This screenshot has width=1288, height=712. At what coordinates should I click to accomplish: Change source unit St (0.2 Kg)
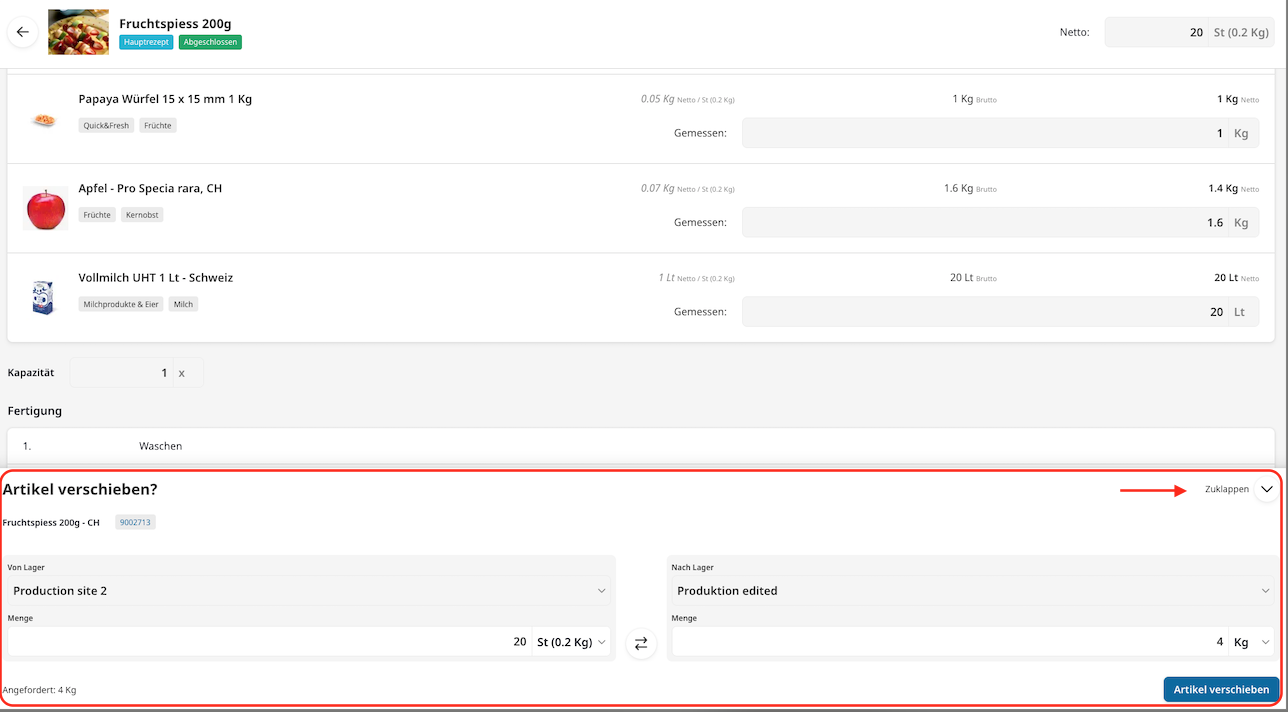tap(571, 642)
